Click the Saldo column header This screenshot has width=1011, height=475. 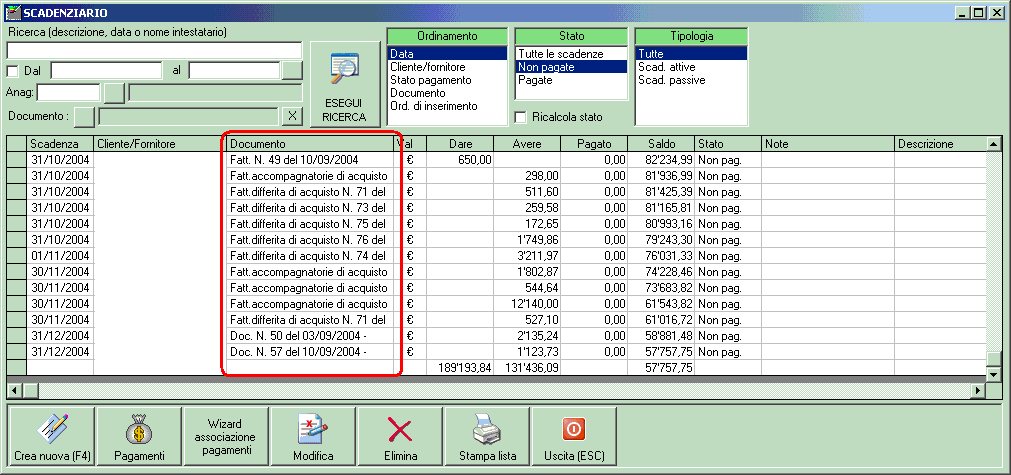tap(661, 144)
